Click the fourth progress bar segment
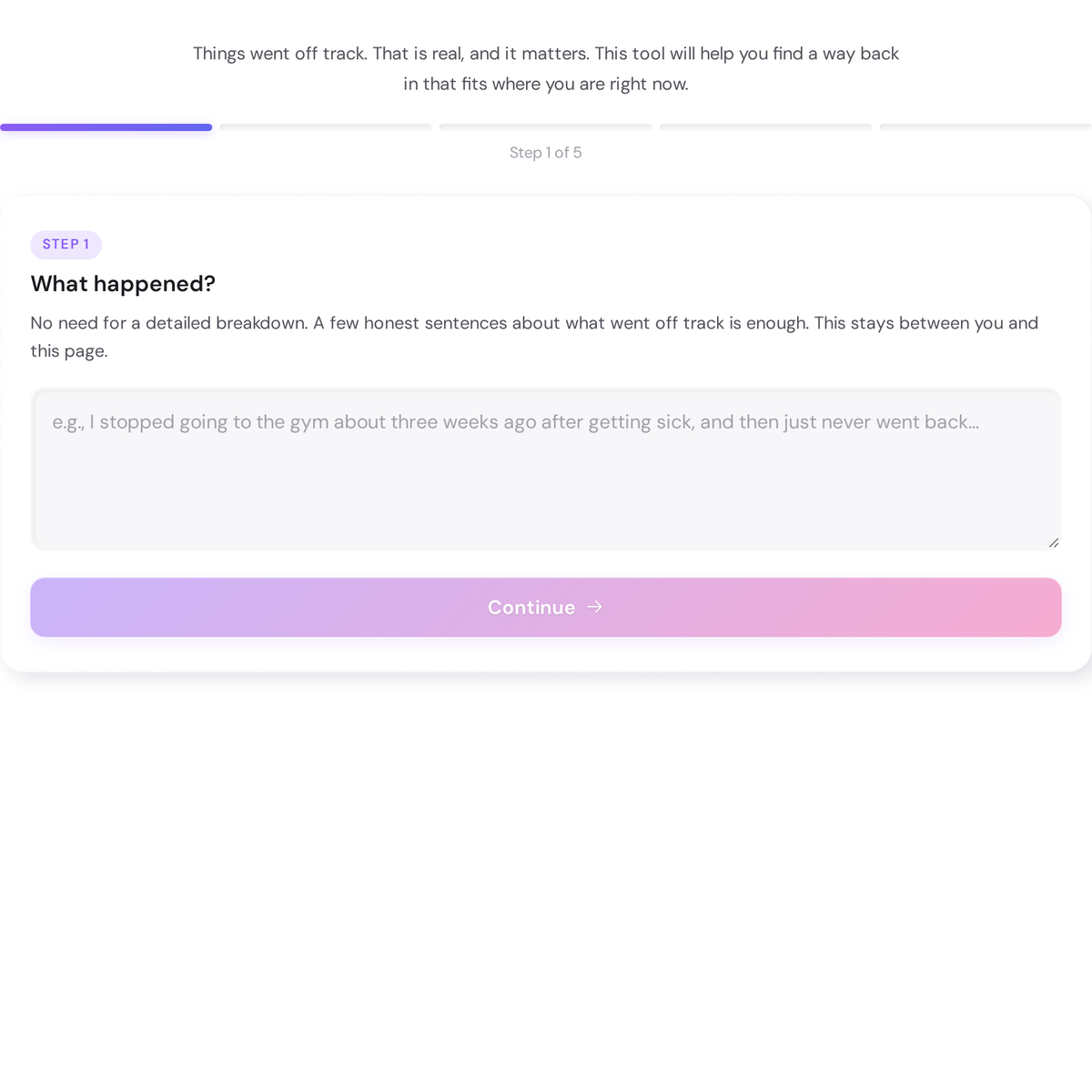Viewport: 1092px width, 1092px height. (765, 126)
